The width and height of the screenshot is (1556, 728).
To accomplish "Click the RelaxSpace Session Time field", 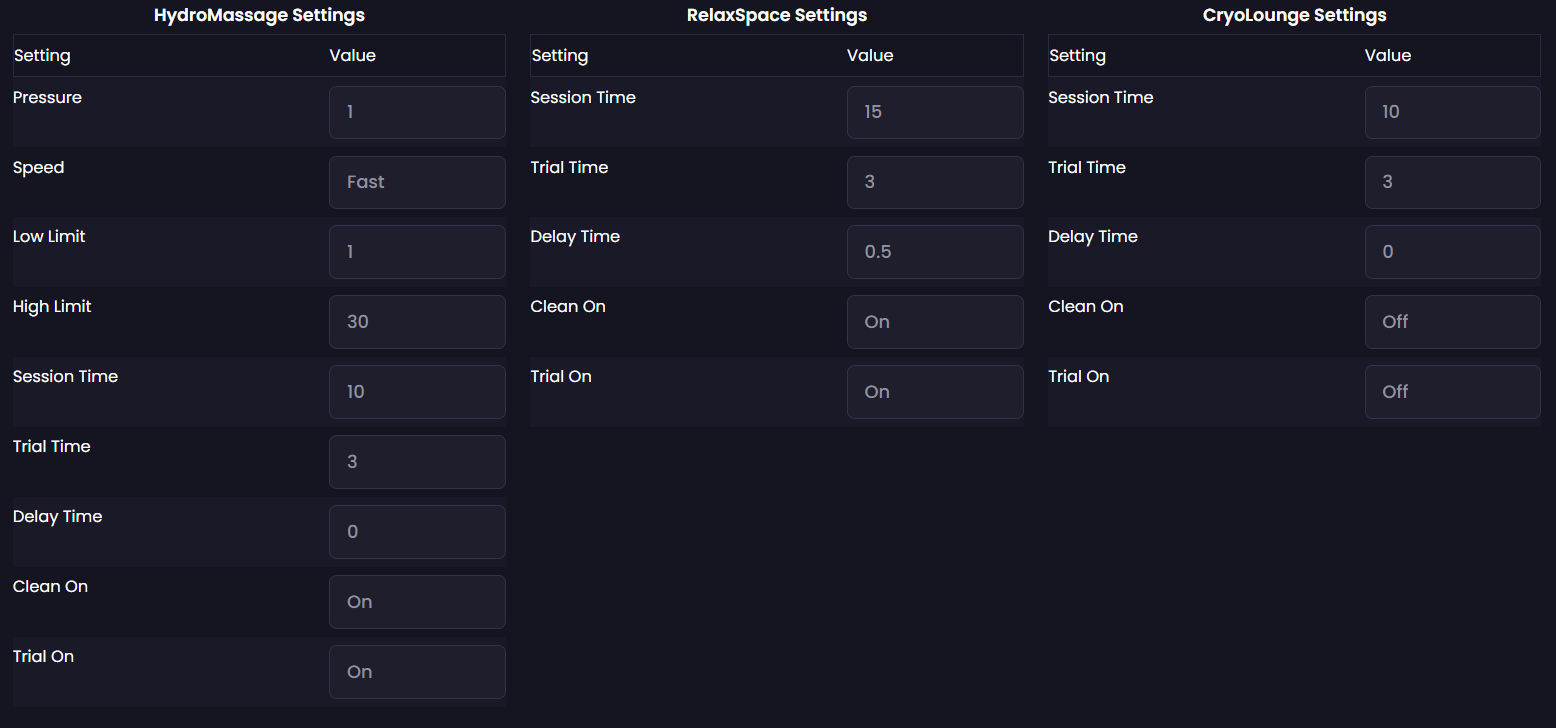I will (x=934, y=112).
